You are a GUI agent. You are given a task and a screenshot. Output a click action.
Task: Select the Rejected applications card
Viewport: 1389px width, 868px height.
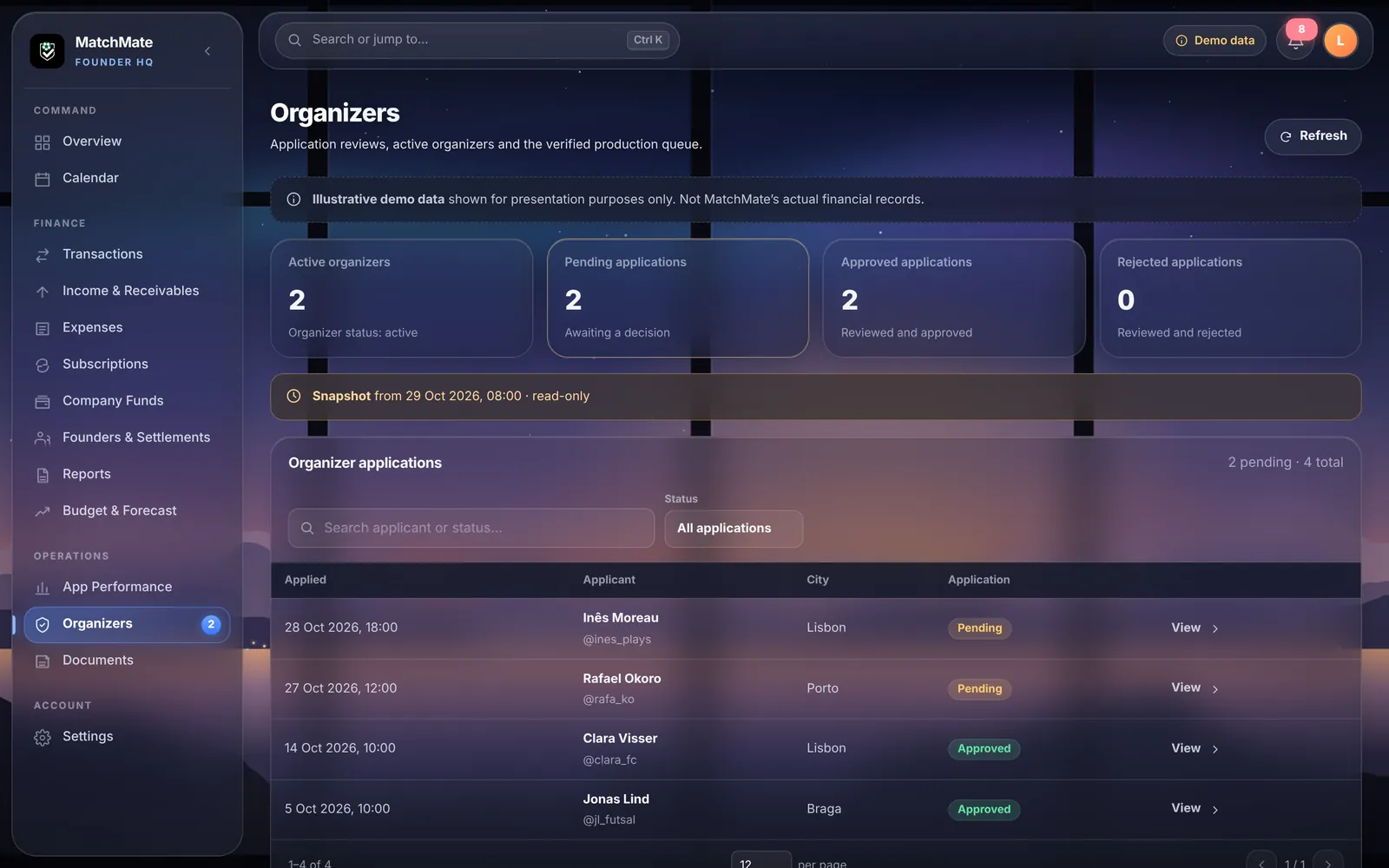[1230, 298]
